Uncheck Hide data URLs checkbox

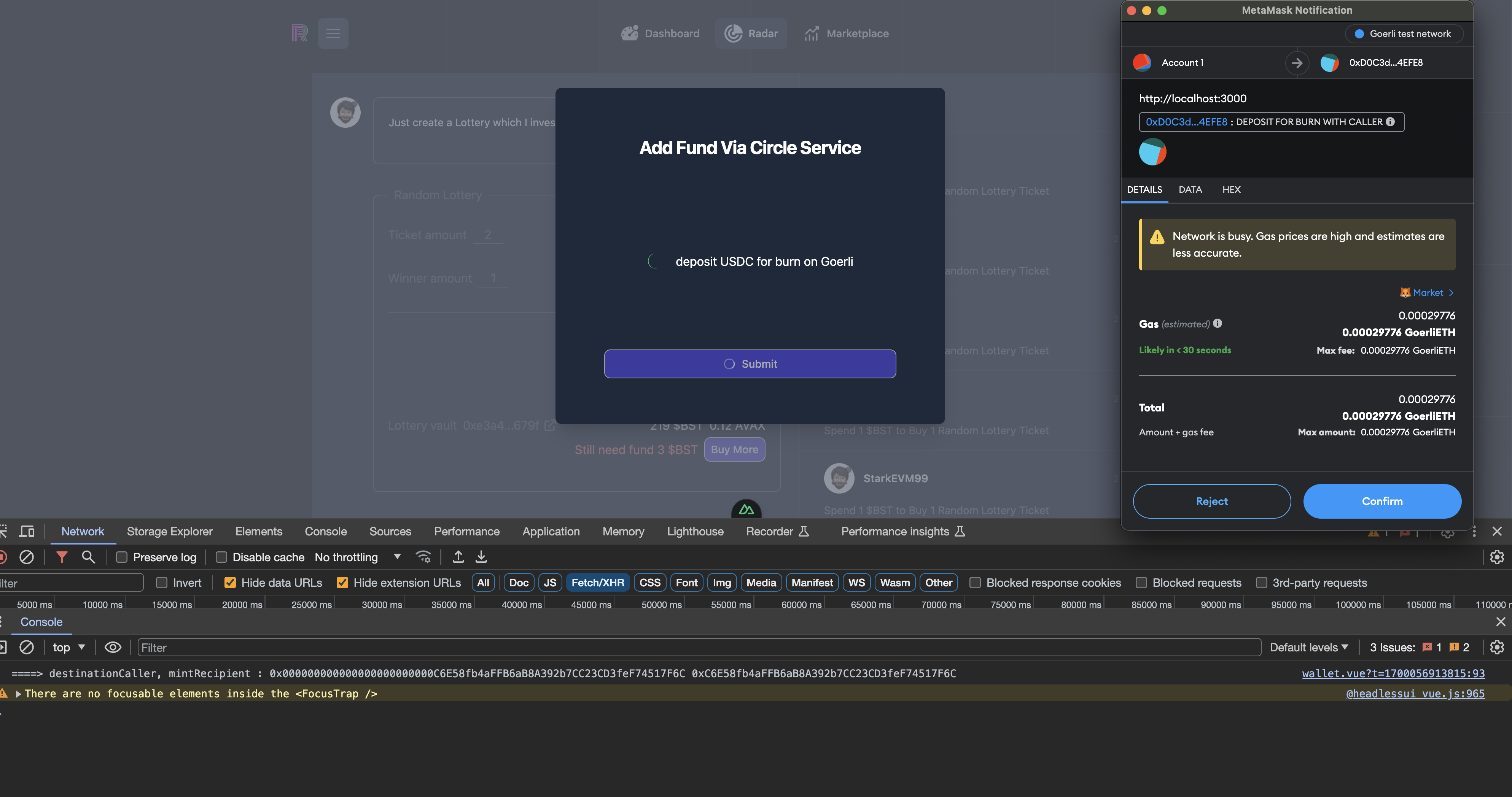click(230, 583)
